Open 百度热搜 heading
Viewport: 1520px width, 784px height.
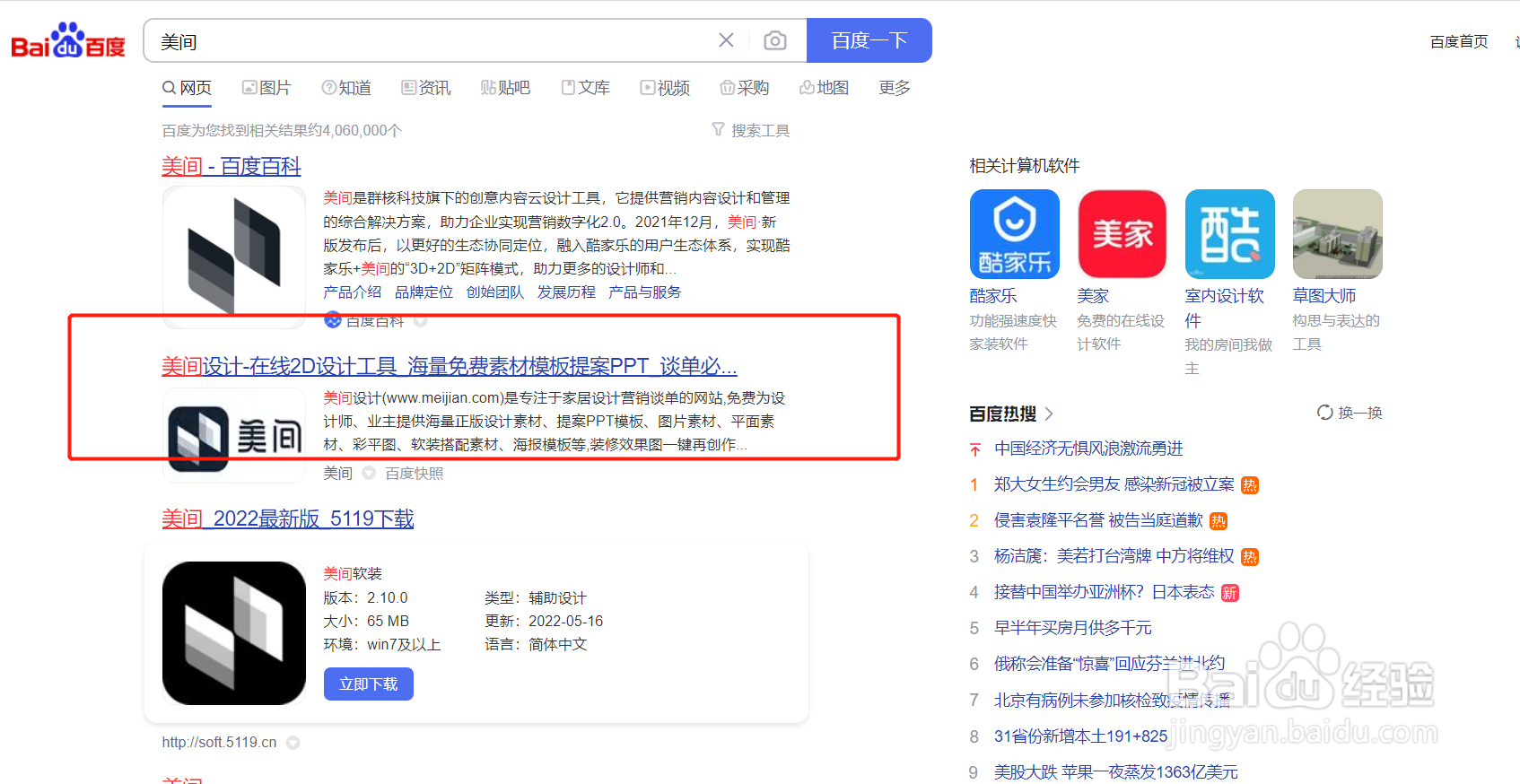point(1010,414)
